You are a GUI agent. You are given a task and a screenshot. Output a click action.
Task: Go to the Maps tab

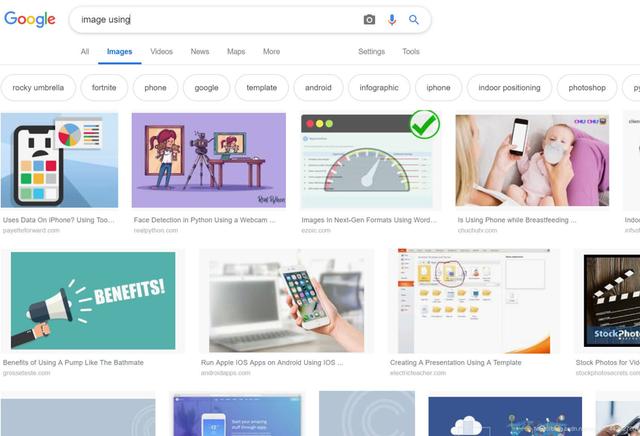(236, 51)
